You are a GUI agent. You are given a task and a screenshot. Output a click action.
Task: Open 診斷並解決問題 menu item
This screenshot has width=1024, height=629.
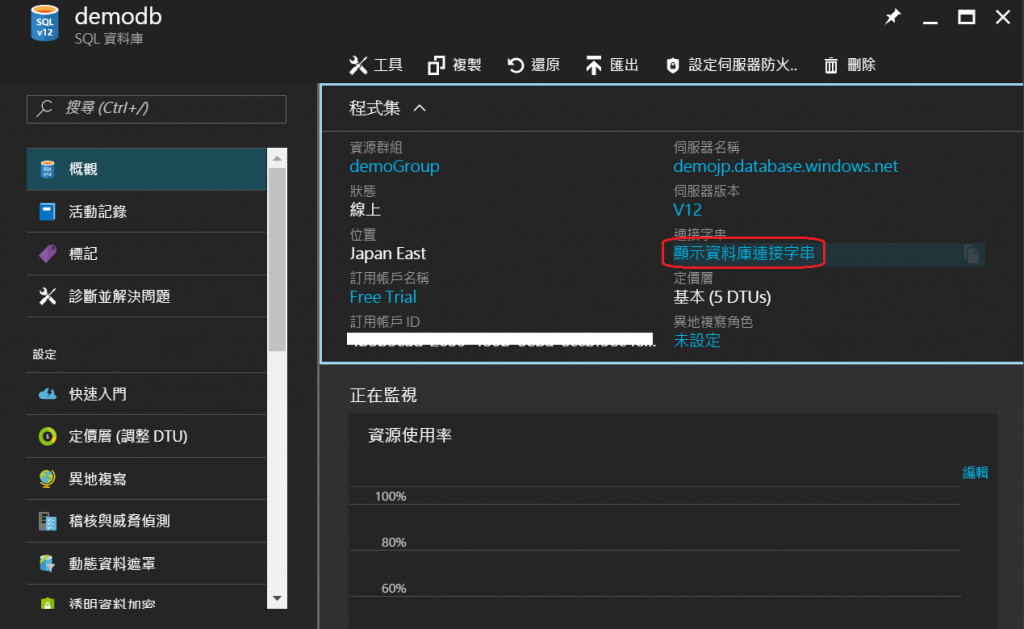click(146, 296)
